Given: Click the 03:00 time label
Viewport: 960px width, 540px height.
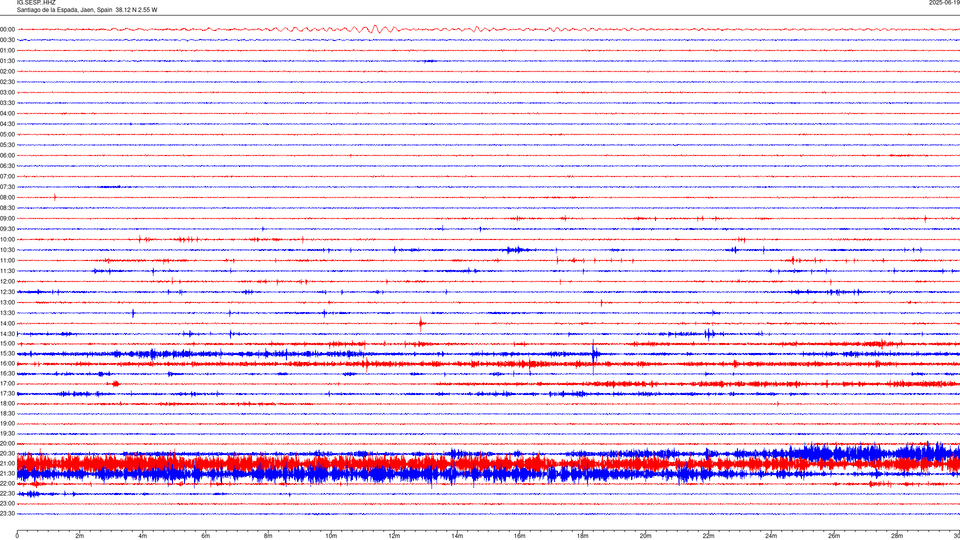Looking at the screenshot, I should coord(7,92).
